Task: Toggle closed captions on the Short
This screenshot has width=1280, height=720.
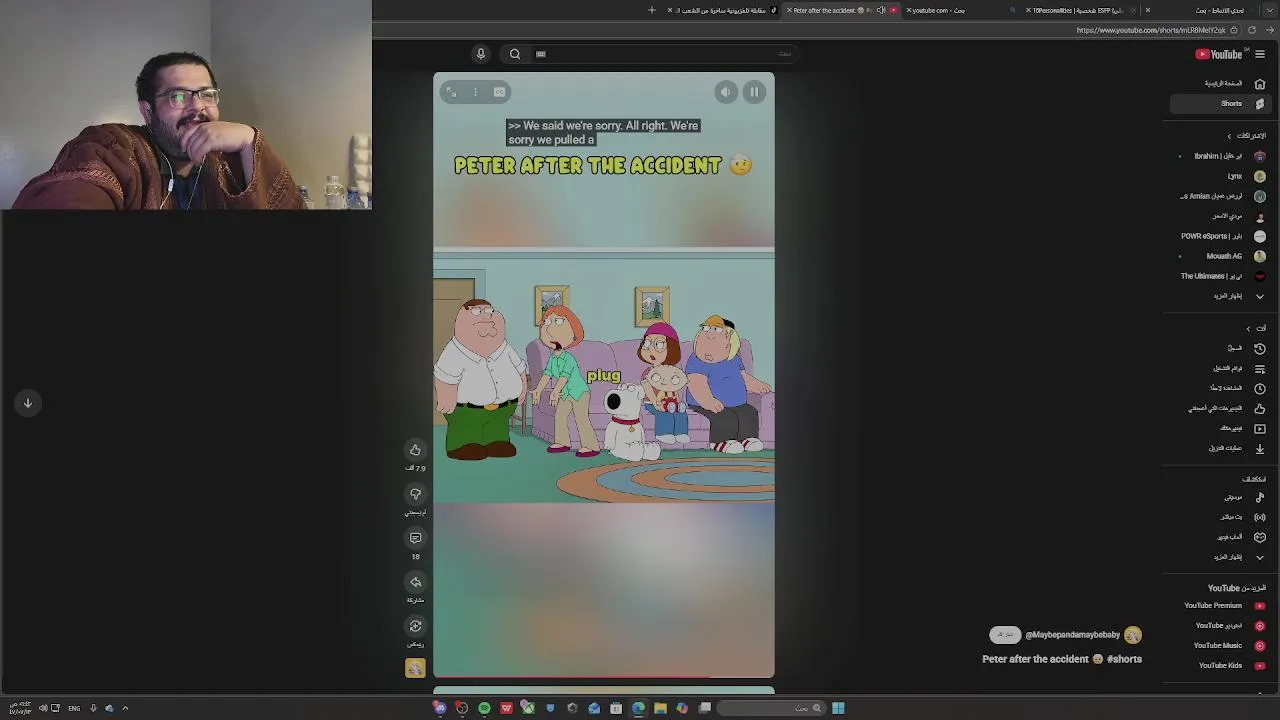Action: click(499, 92)
